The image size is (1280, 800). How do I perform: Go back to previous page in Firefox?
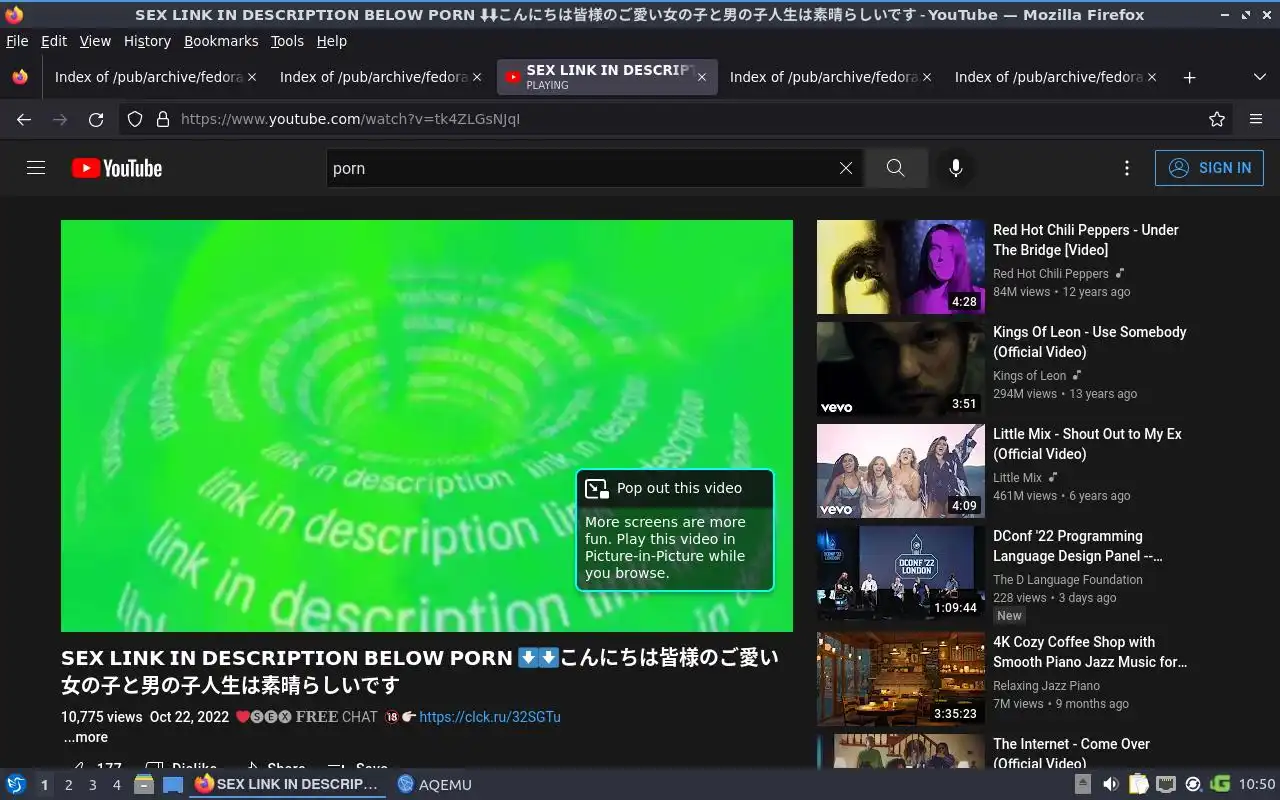click(24, 119)
